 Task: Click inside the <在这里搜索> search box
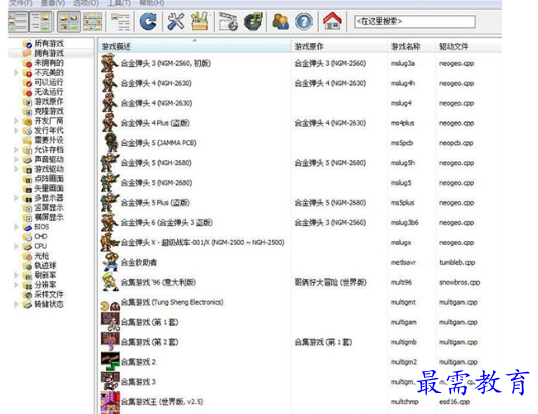coord(415,21)
